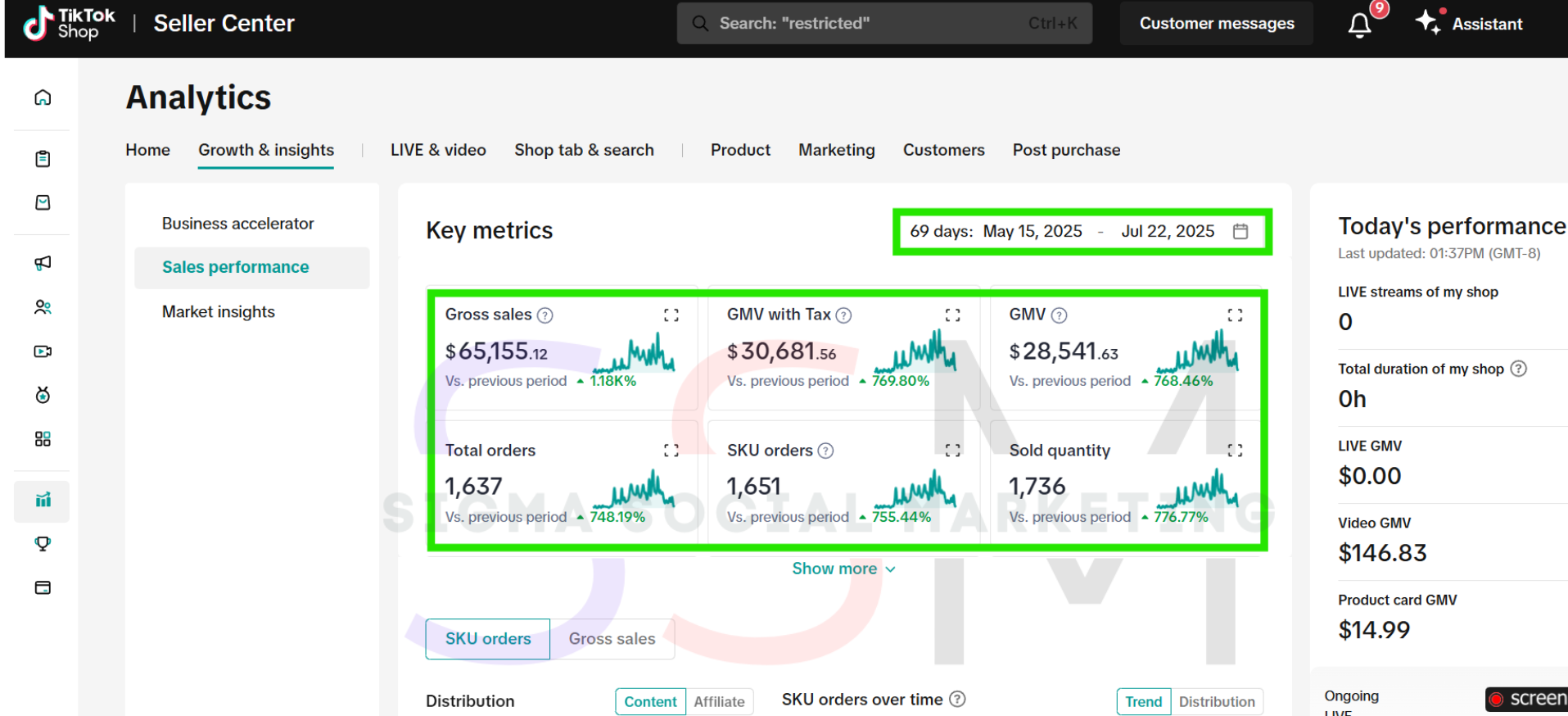Open the notifications bell icon
1568x716 pixels.
[x=1359, y=25]
